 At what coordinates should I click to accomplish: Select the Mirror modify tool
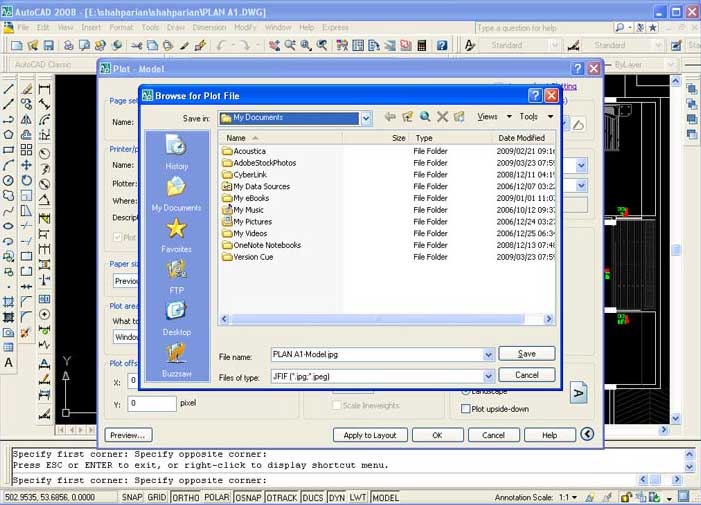pyautogui.click(x=26, y=119)
